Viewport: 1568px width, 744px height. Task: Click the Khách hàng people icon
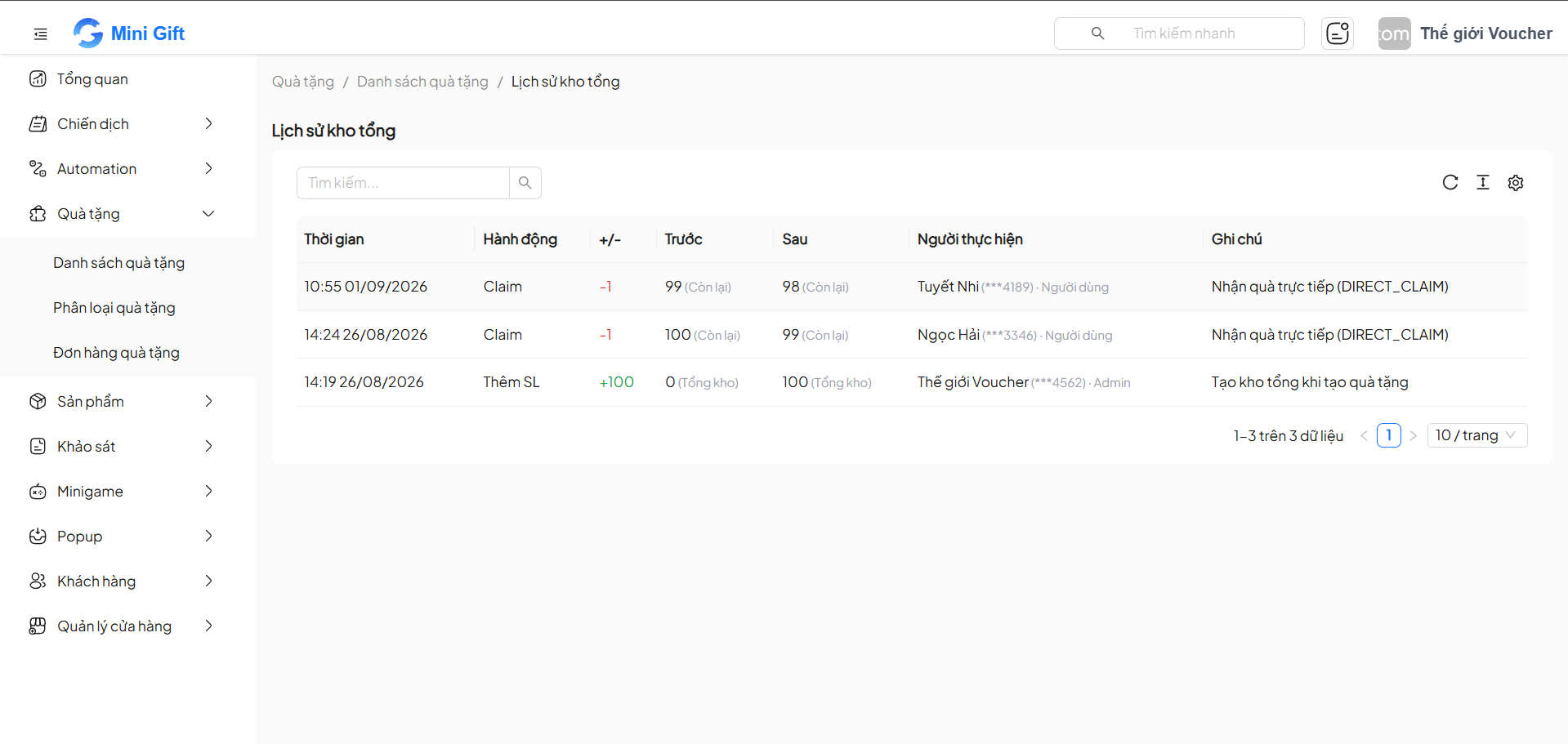click(38, 581)
